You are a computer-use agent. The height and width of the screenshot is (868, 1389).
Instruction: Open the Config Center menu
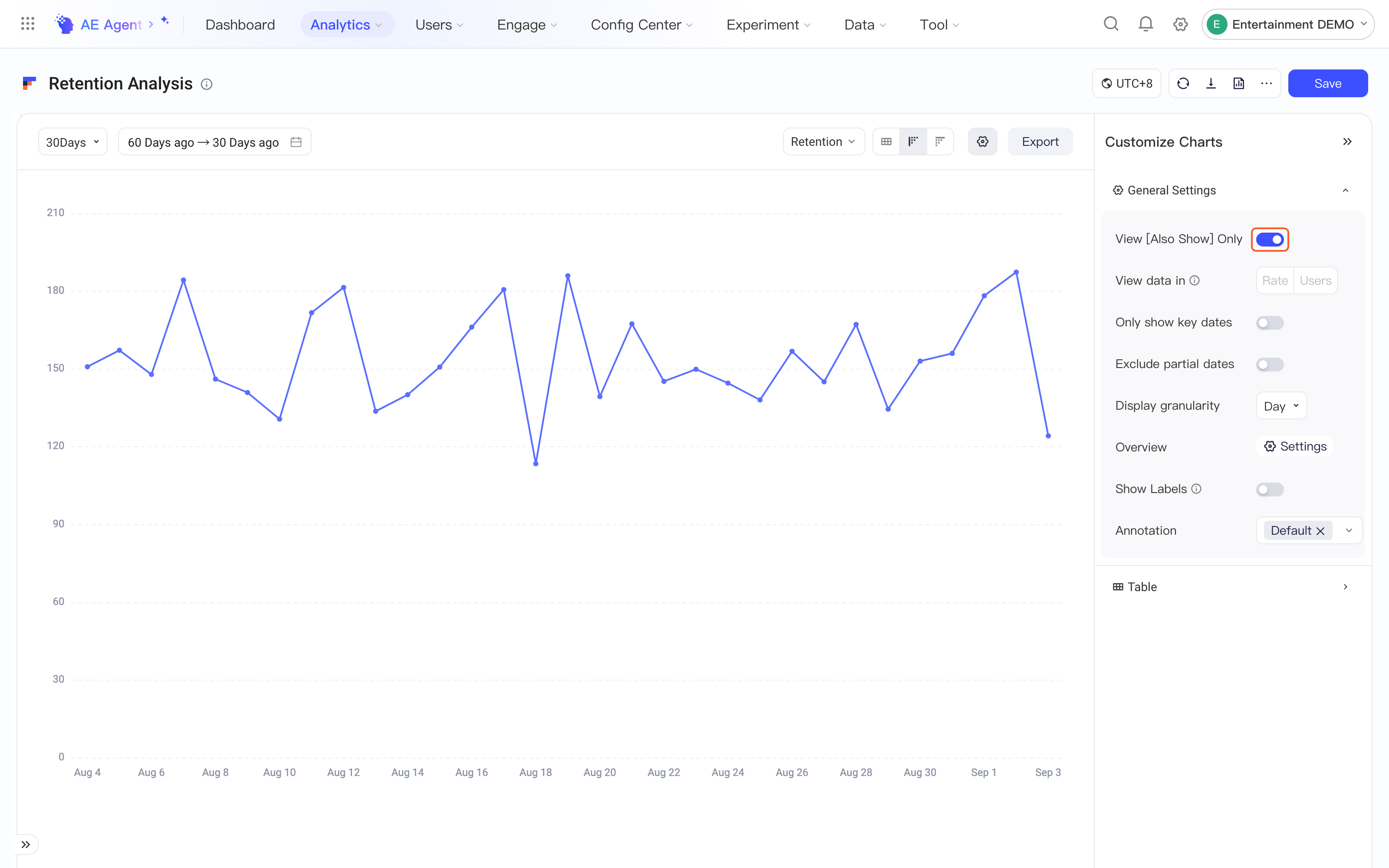point(642,25)
